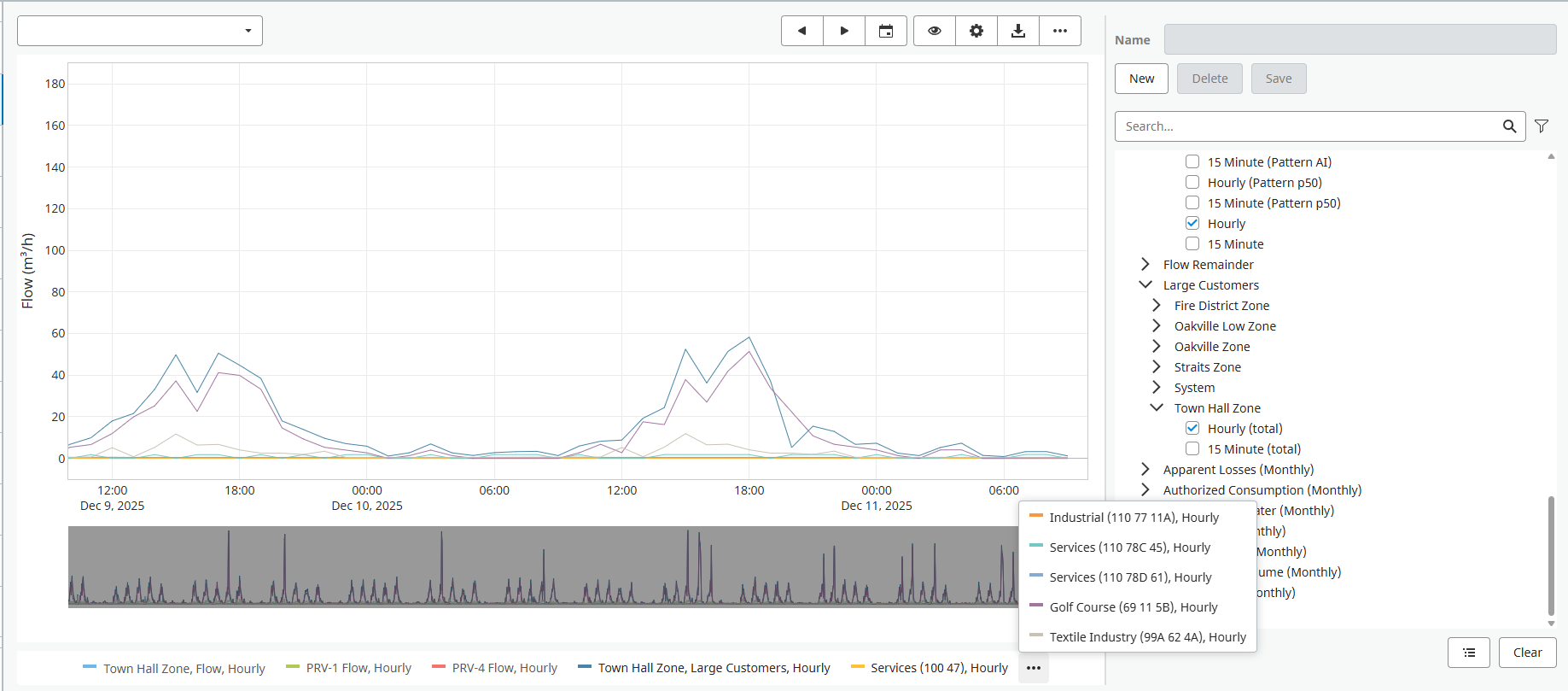Click the Industrial (110 77 11A) orange swatch

(x=1036, y=517)
